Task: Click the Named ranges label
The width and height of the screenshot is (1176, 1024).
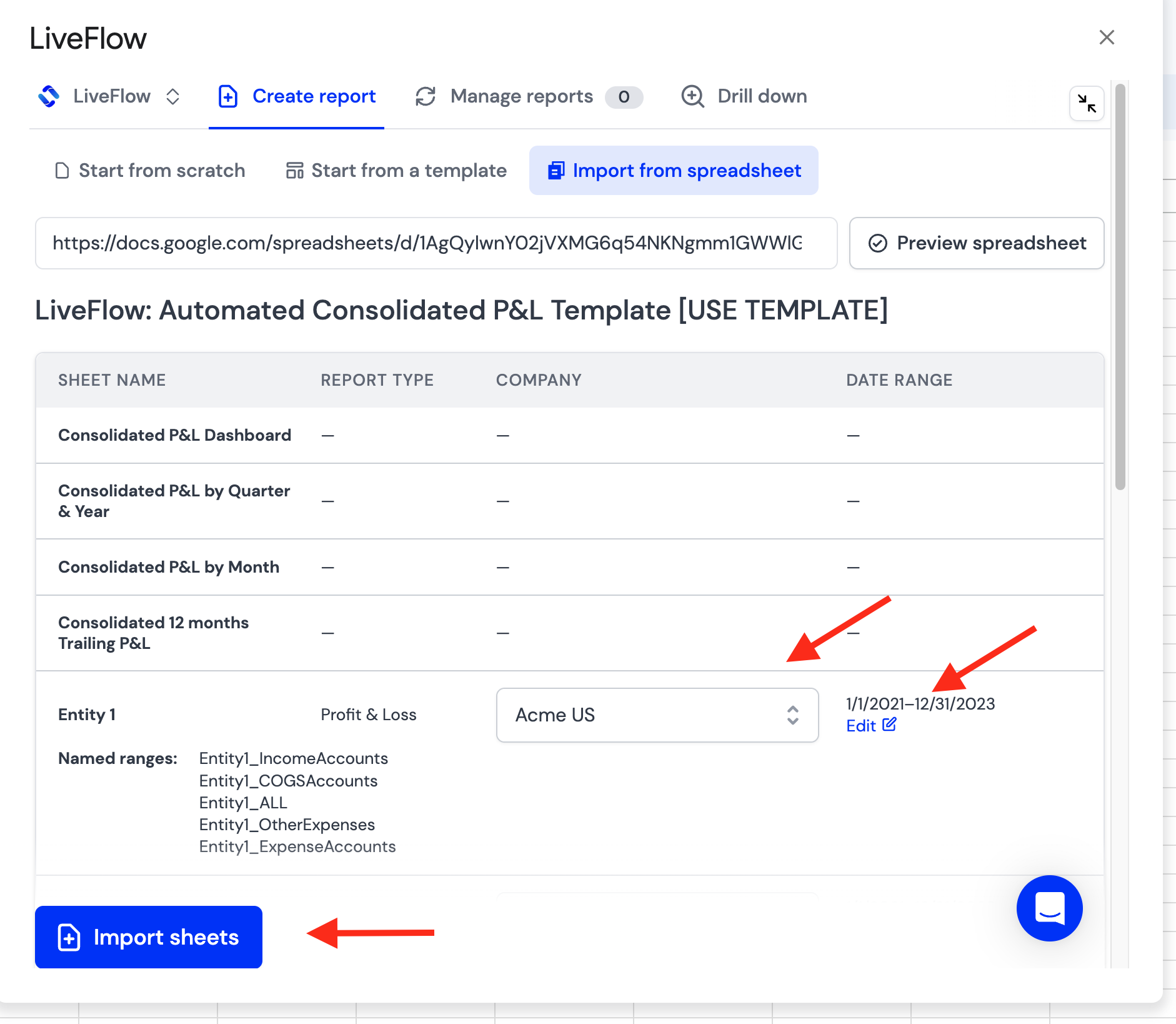Action: coord(118,758)
